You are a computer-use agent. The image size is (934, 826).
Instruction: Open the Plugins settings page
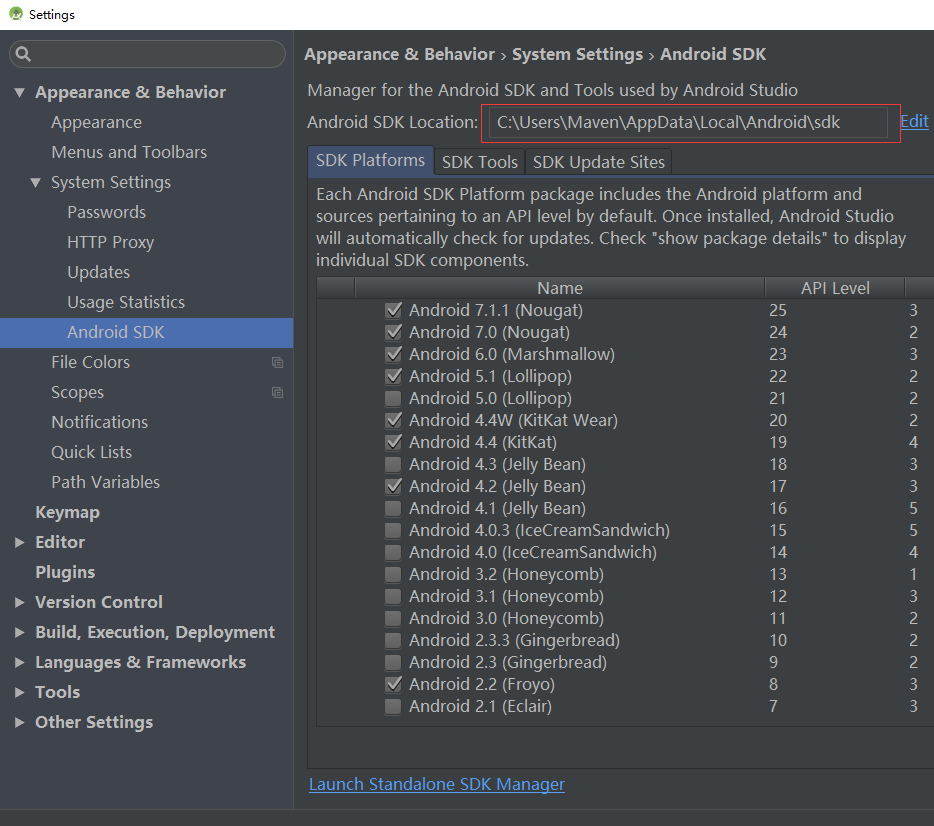[65, 572]
